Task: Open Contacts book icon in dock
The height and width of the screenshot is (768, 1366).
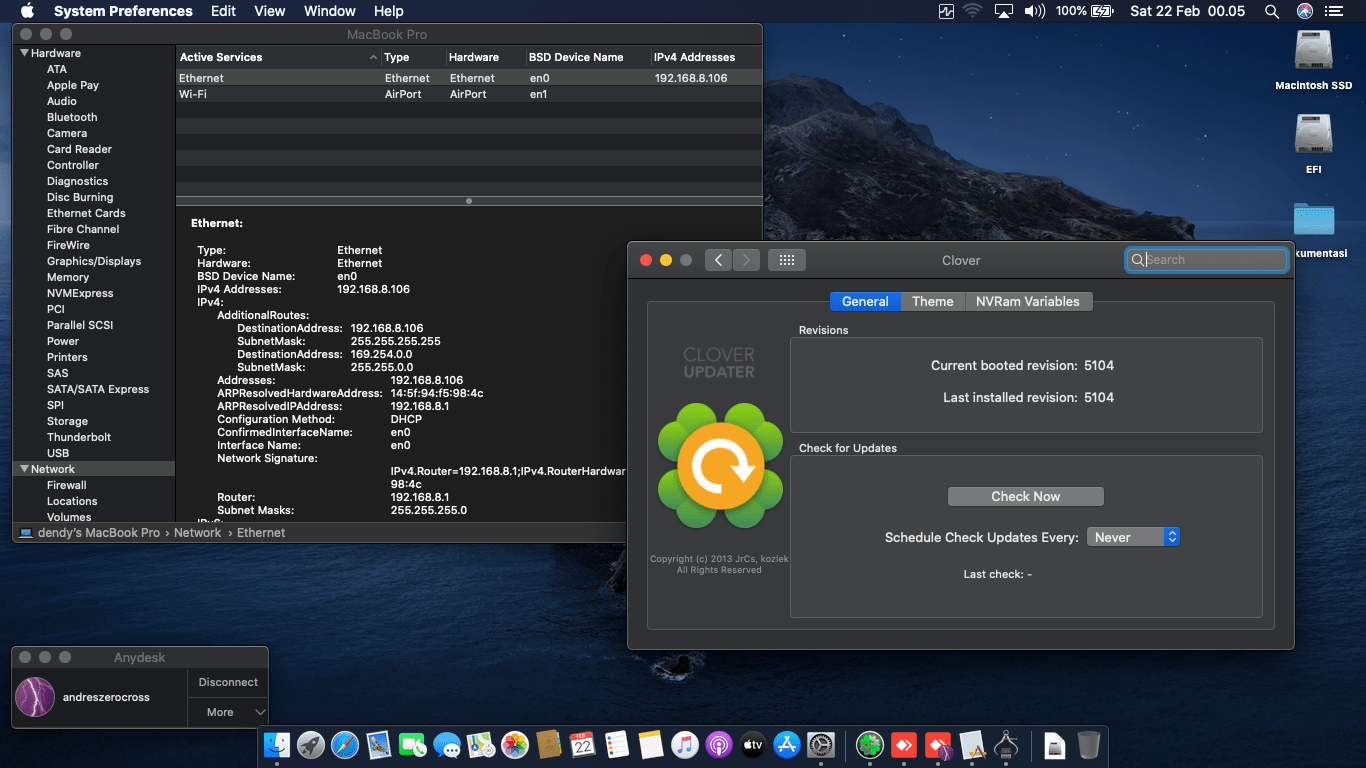Action: tap(549, 745)
